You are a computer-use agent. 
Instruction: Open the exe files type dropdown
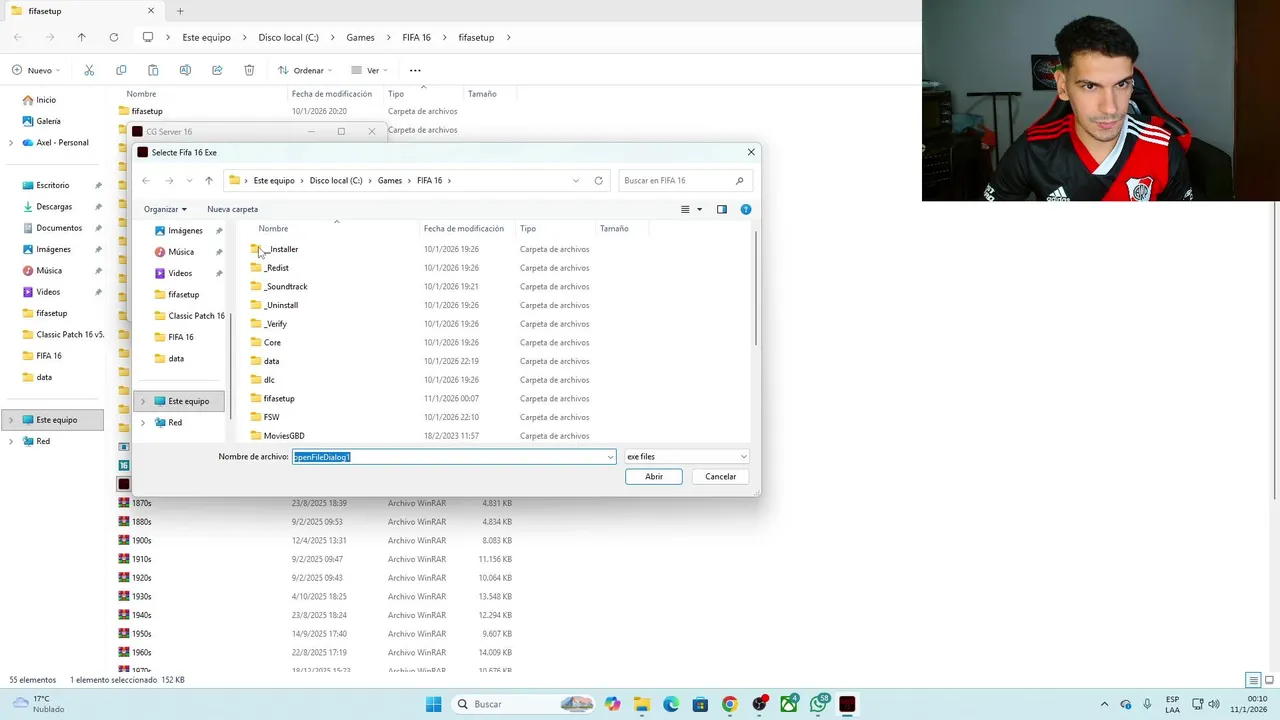tap(686, 457)
